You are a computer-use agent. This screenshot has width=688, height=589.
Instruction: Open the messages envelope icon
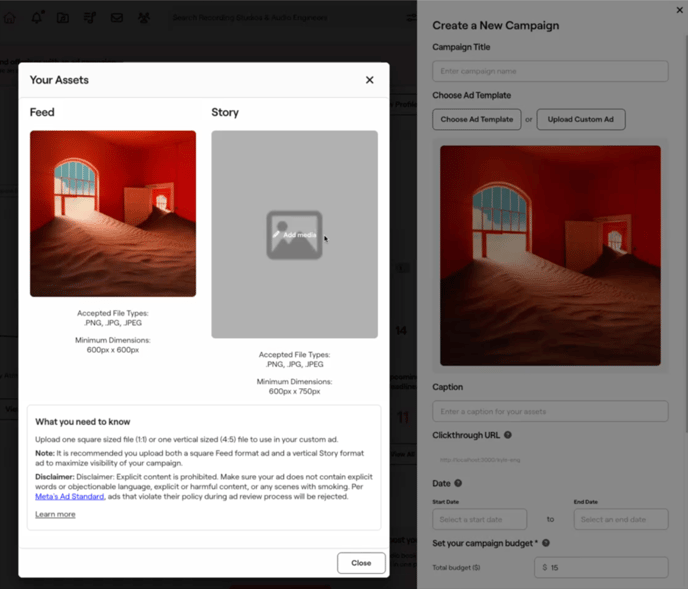[117, 18]
